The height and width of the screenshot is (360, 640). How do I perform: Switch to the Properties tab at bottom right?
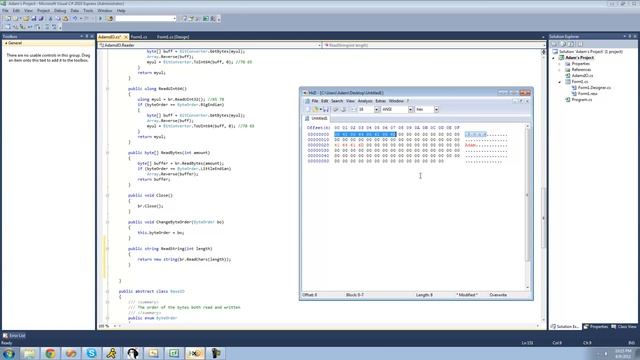coord(596,327)
